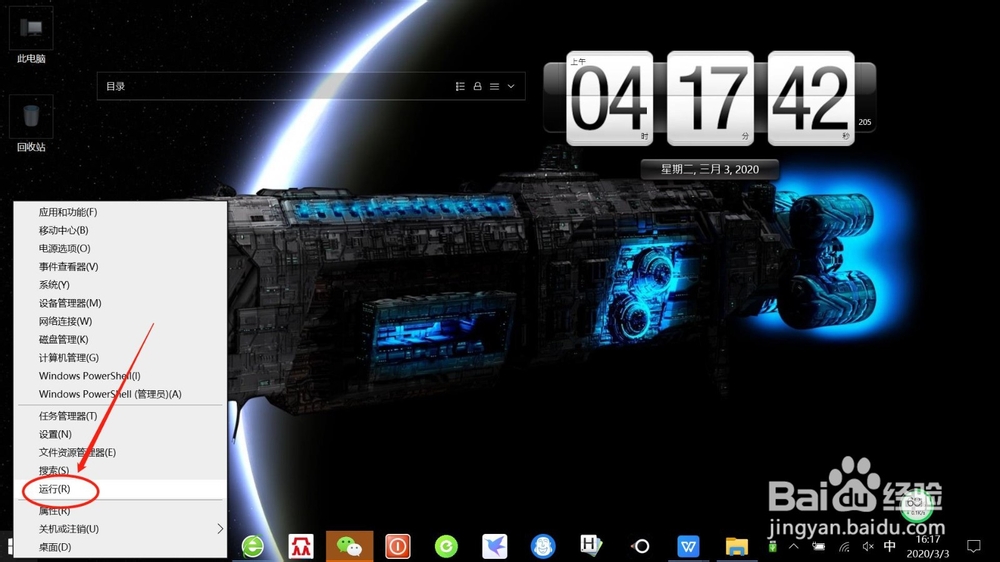The image size is (1000, 562).
Task: Open 文件资源管理器(E) menu entry
Action: (120, 452)
